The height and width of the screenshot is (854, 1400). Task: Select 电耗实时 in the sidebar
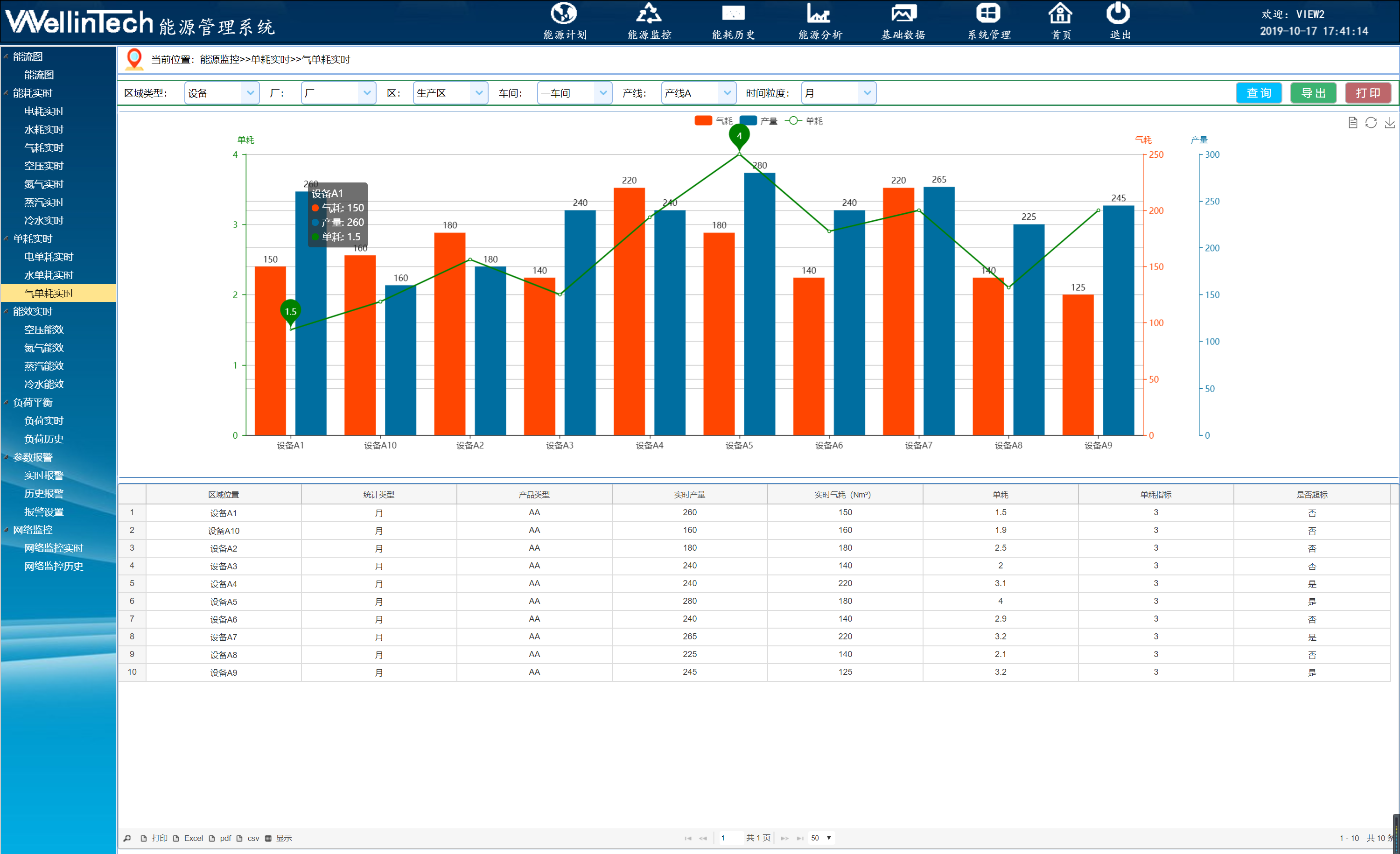point(44,112)
